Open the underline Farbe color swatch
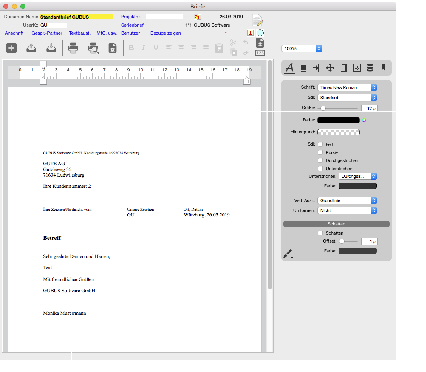The width and height of the screenshot is (426, 372). pyautogui.click(x=358, y=186)
